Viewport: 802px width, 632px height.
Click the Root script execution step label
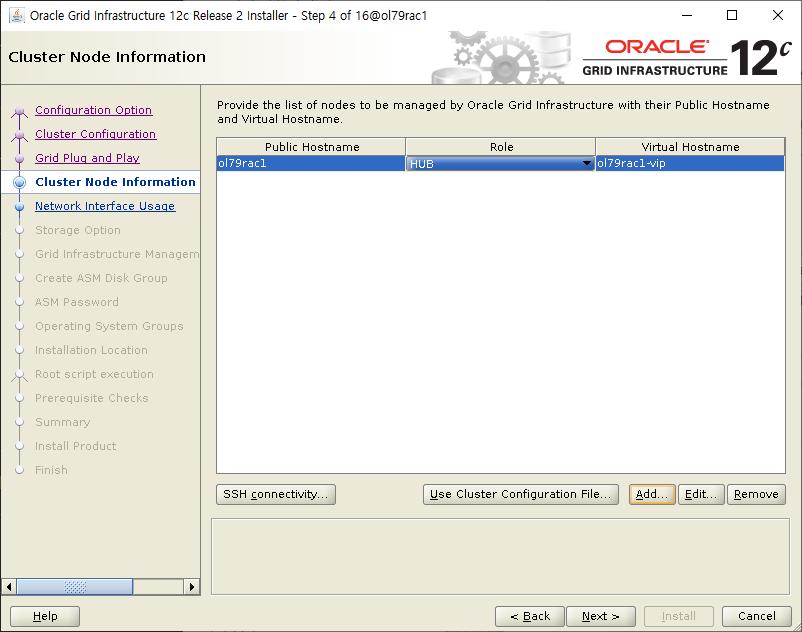[x=94, y=374]
